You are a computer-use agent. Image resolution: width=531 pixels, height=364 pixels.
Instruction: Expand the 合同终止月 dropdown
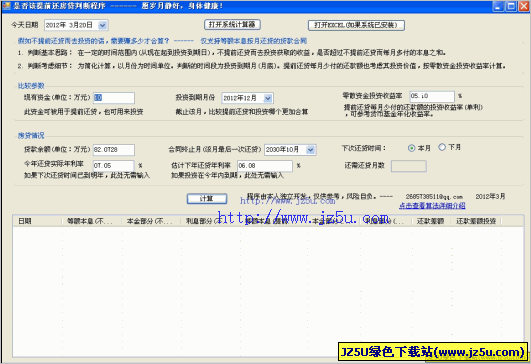pyautogui.click(x=310, y=150)
